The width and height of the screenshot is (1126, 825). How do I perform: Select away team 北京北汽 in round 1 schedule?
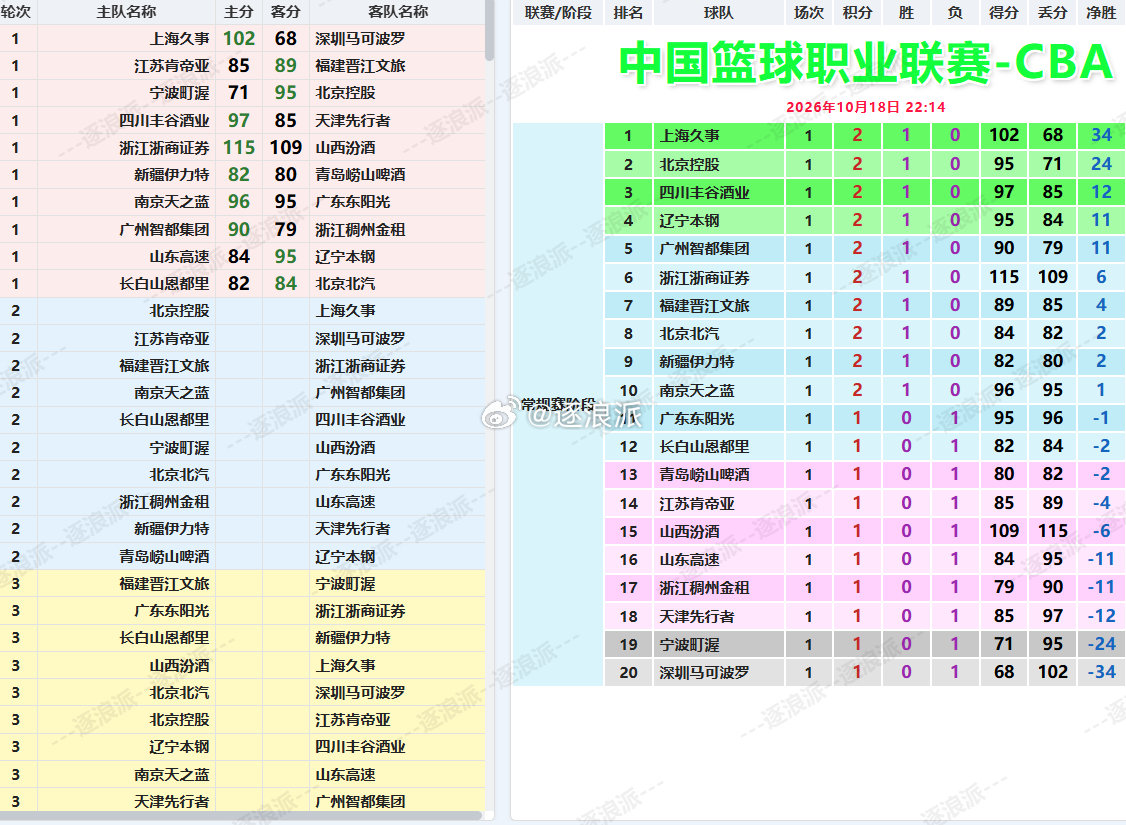click(345, 284)
